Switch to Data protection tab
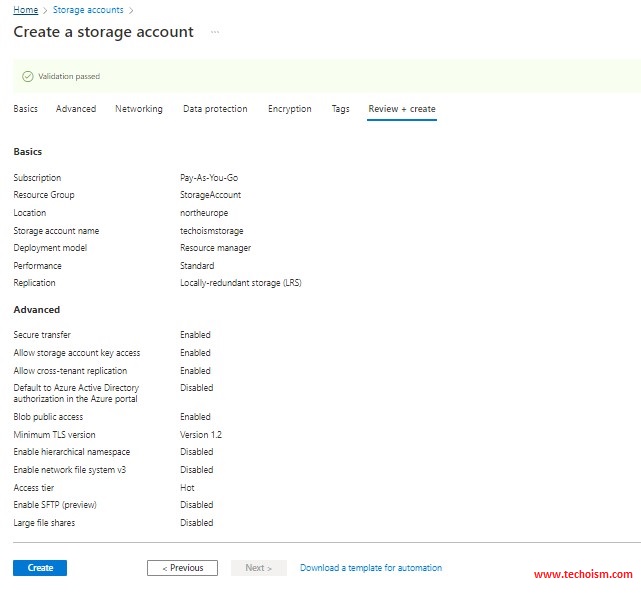This screenshot has width=641, height=596. [215, 109]
